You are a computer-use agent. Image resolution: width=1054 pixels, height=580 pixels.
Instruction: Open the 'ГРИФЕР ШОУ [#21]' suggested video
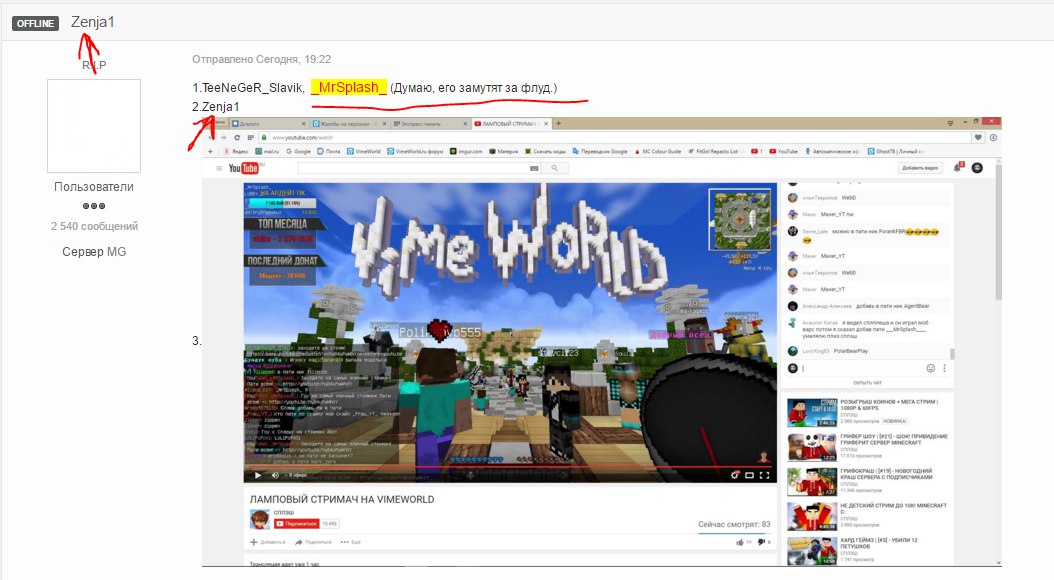coord(867,447)
